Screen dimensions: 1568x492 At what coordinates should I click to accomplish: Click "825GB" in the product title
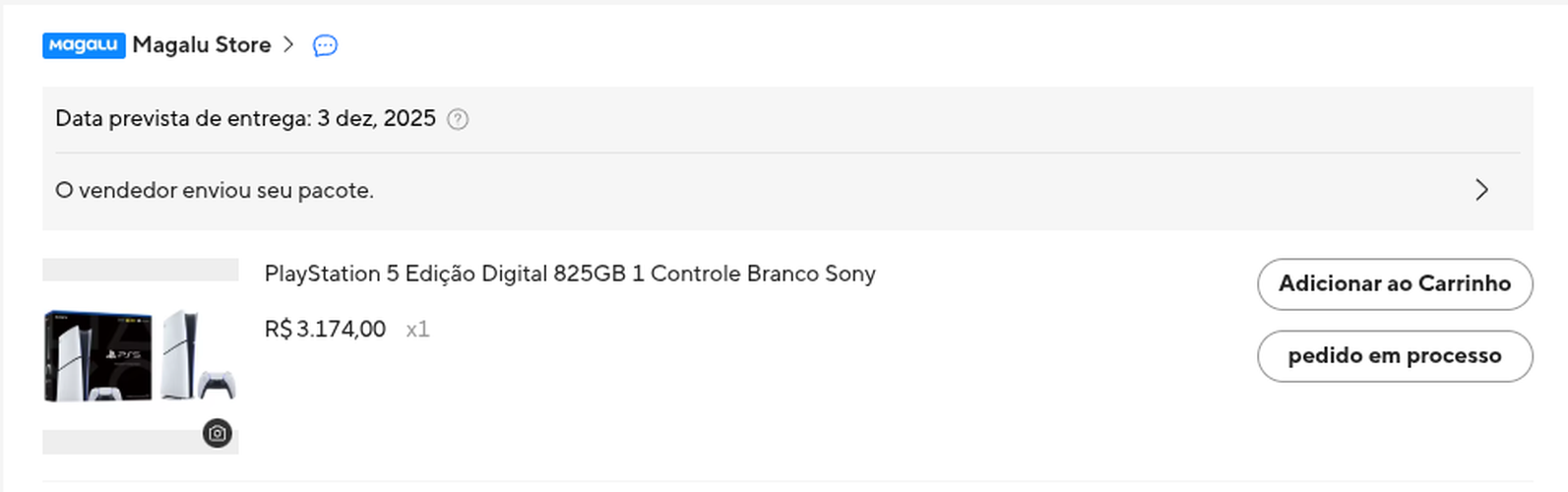[590, 274]
